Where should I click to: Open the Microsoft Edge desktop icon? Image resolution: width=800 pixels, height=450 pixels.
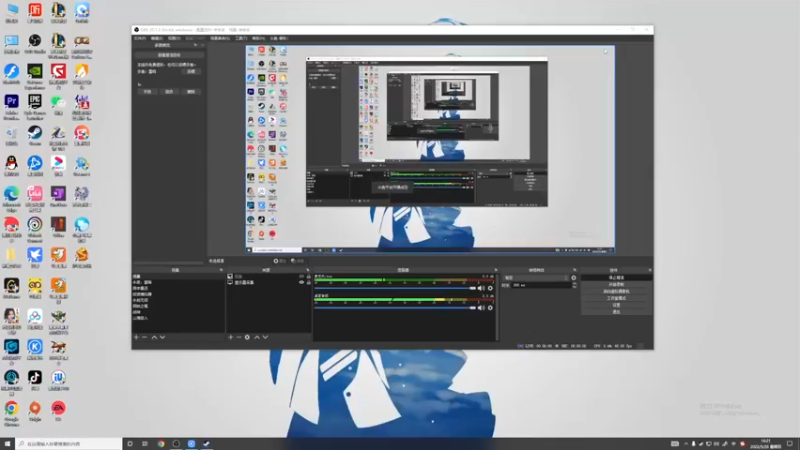(11, 198)
